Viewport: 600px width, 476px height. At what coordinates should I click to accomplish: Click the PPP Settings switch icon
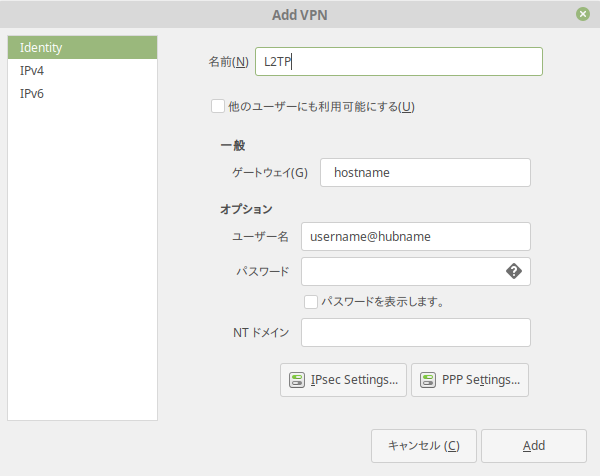point(428,380)
